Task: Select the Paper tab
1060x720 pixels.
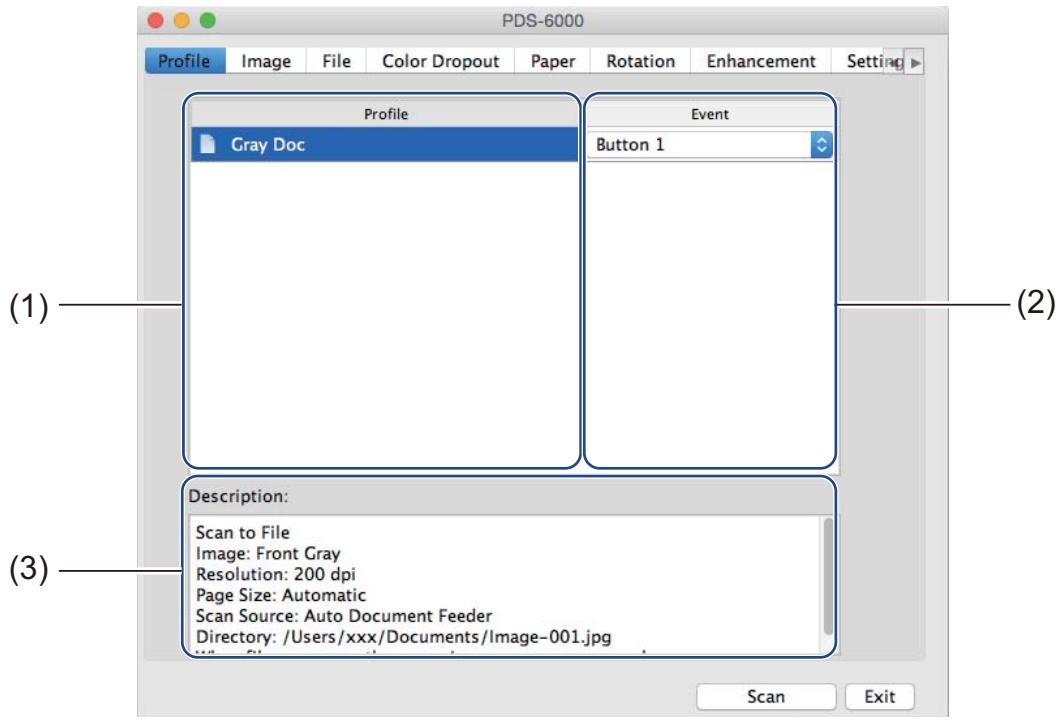Action: pos(552,61)
